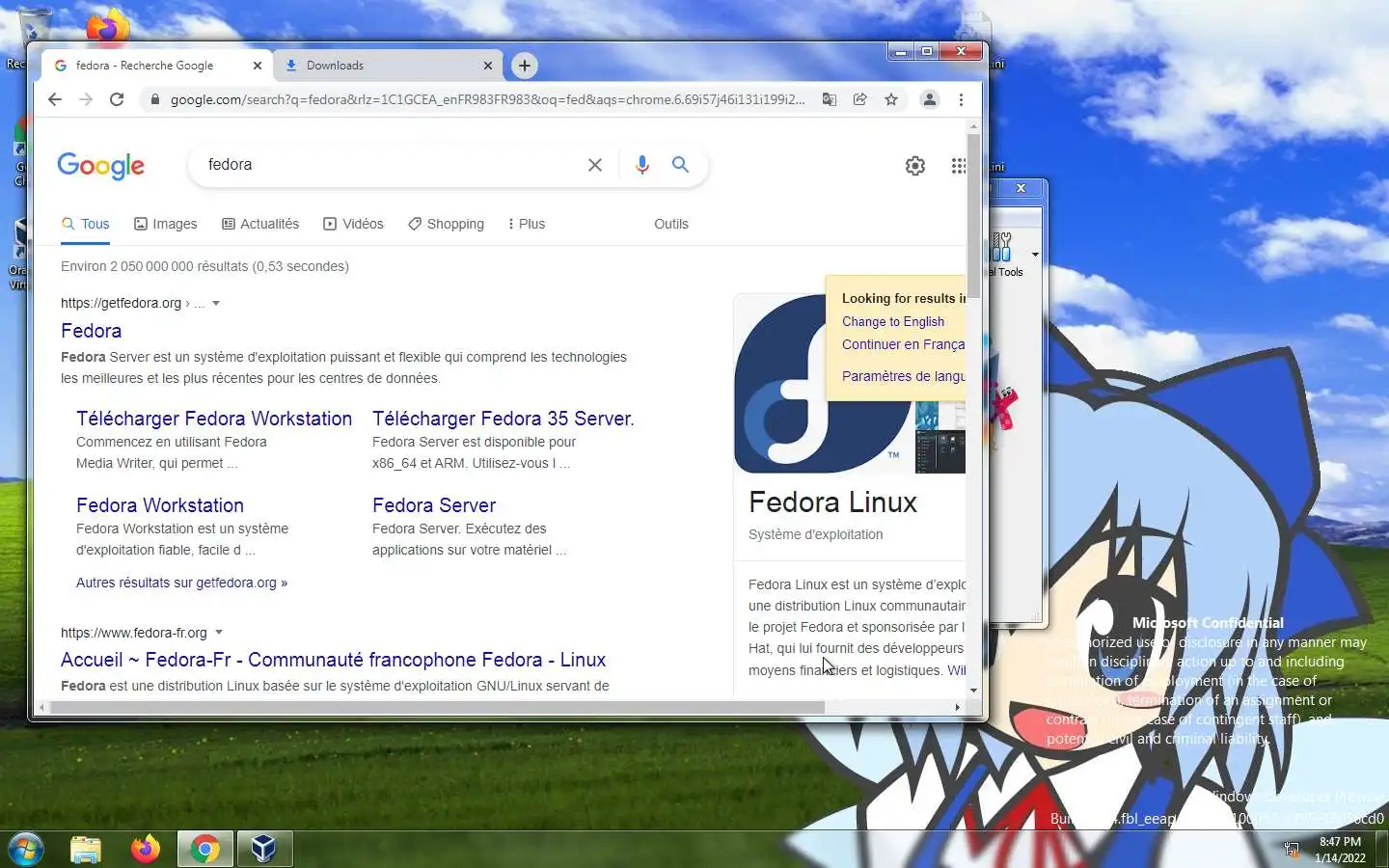This screenshot has height=868, width=1389.
Task: Go back to the previous page in Chrome
Action: (55, 99)
